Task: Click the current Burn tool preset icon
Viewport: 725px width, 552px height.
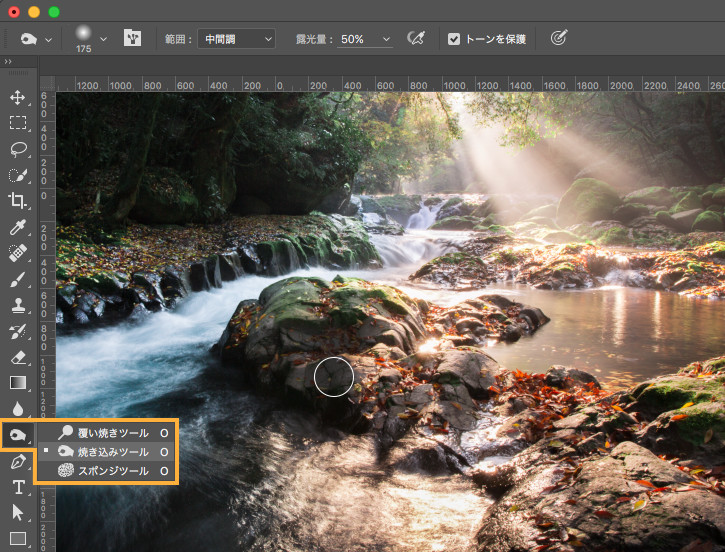Action: (29, 39)
